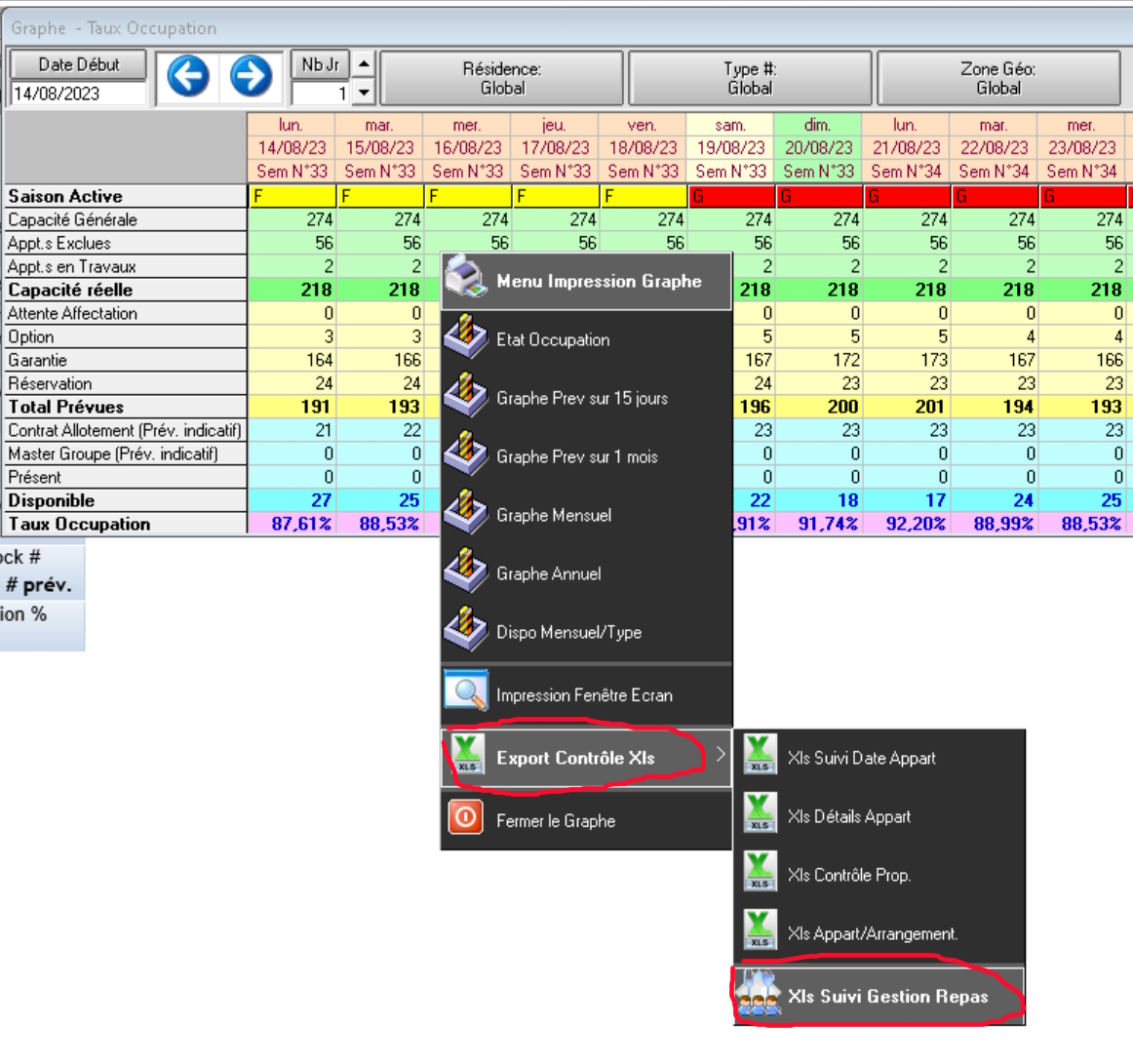Click the blue left arrow previous-date icon
This screenshot has height=1064, width=1133.
[x=188, y=76]
